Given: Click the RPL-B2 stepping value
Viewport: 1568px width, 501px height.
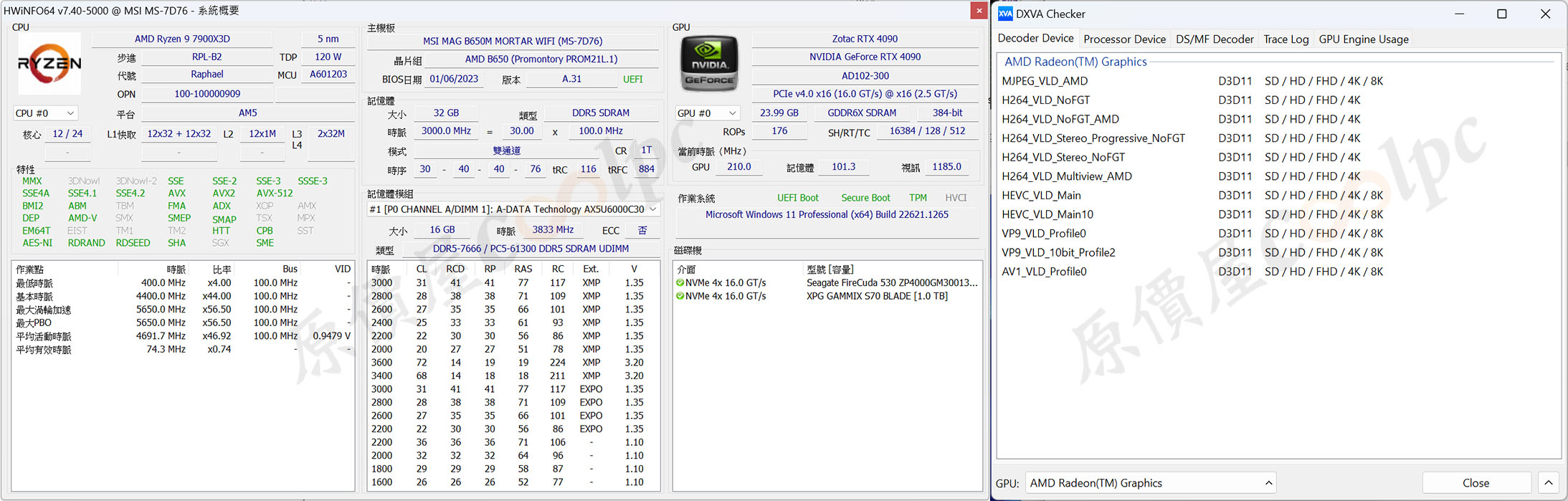Looking at the screenshot, I should click(206, 57).
